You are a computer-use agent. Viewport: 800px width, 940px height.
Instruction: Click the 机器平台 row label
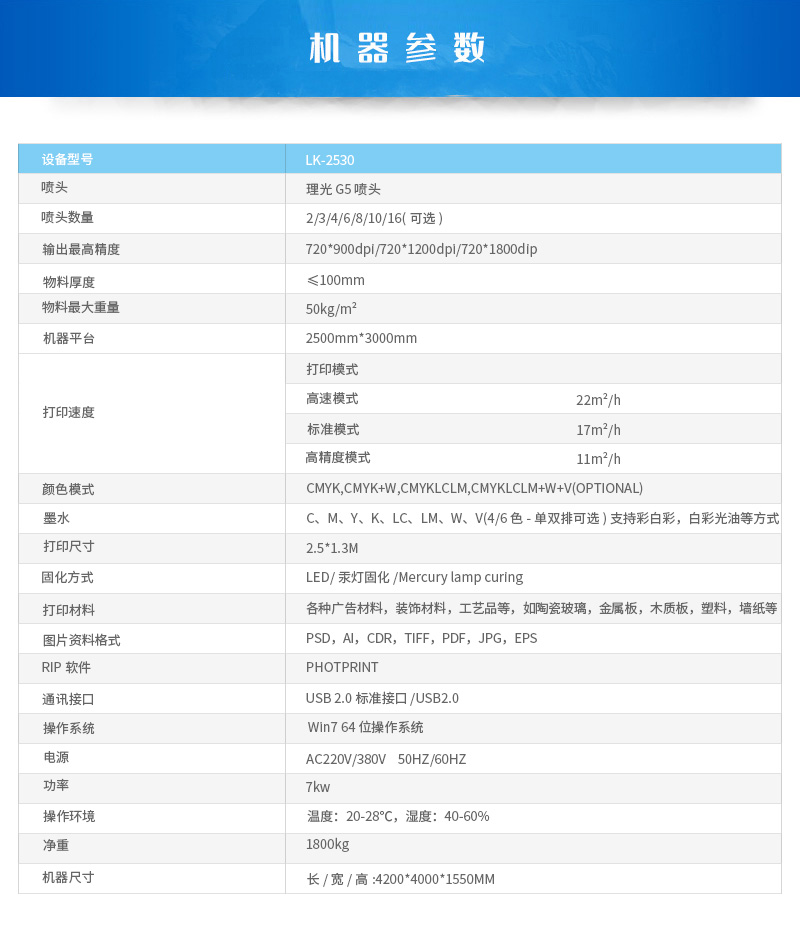62,338
